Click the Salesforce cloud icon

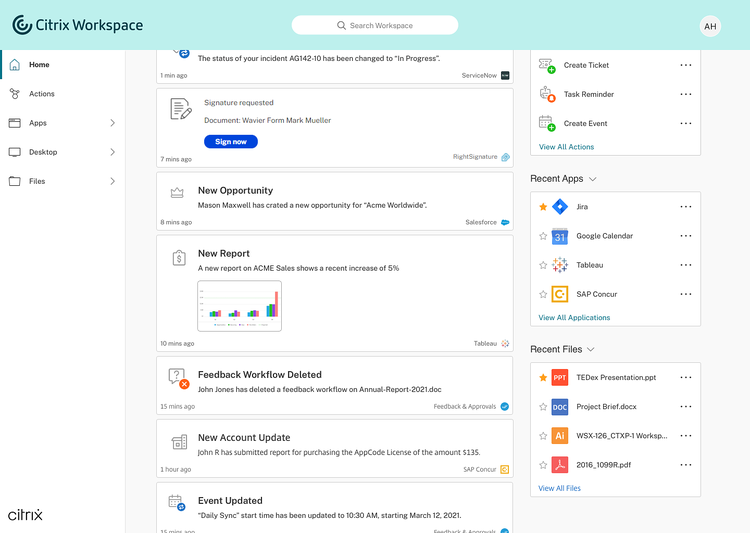(x=505, y=222)
